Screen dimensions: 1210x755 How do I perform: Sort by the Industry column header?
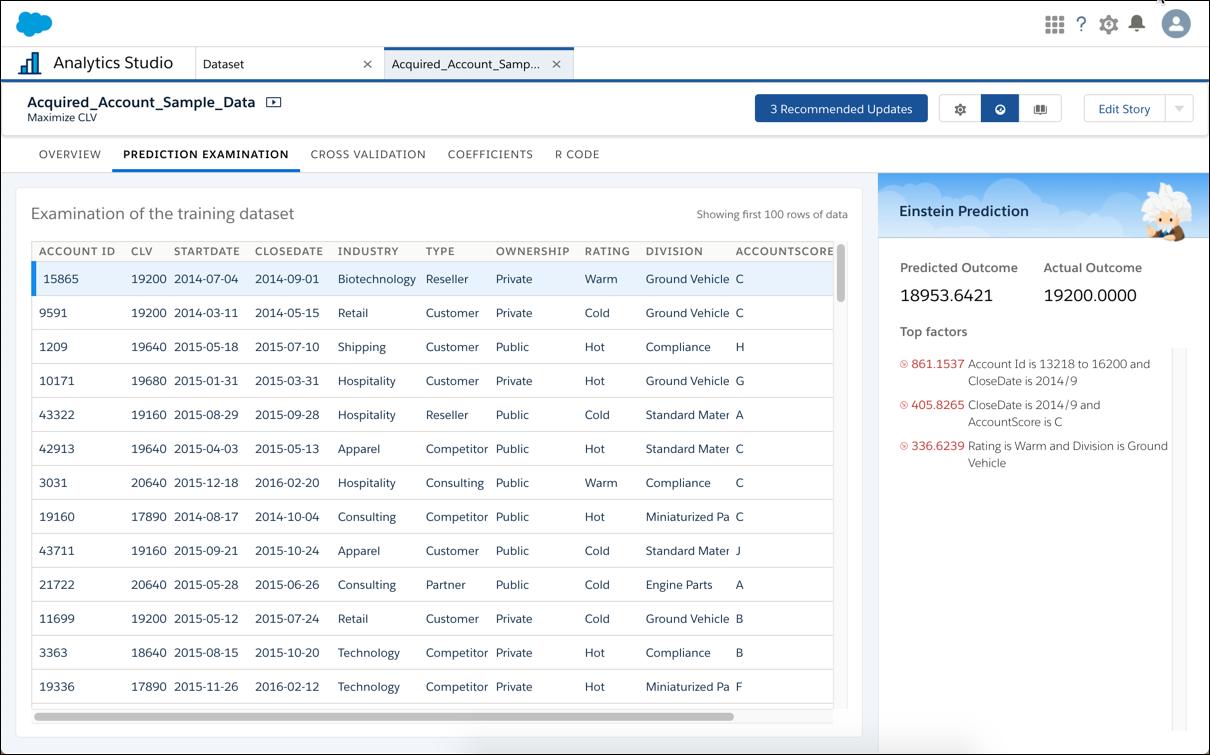tap(368, 251)
